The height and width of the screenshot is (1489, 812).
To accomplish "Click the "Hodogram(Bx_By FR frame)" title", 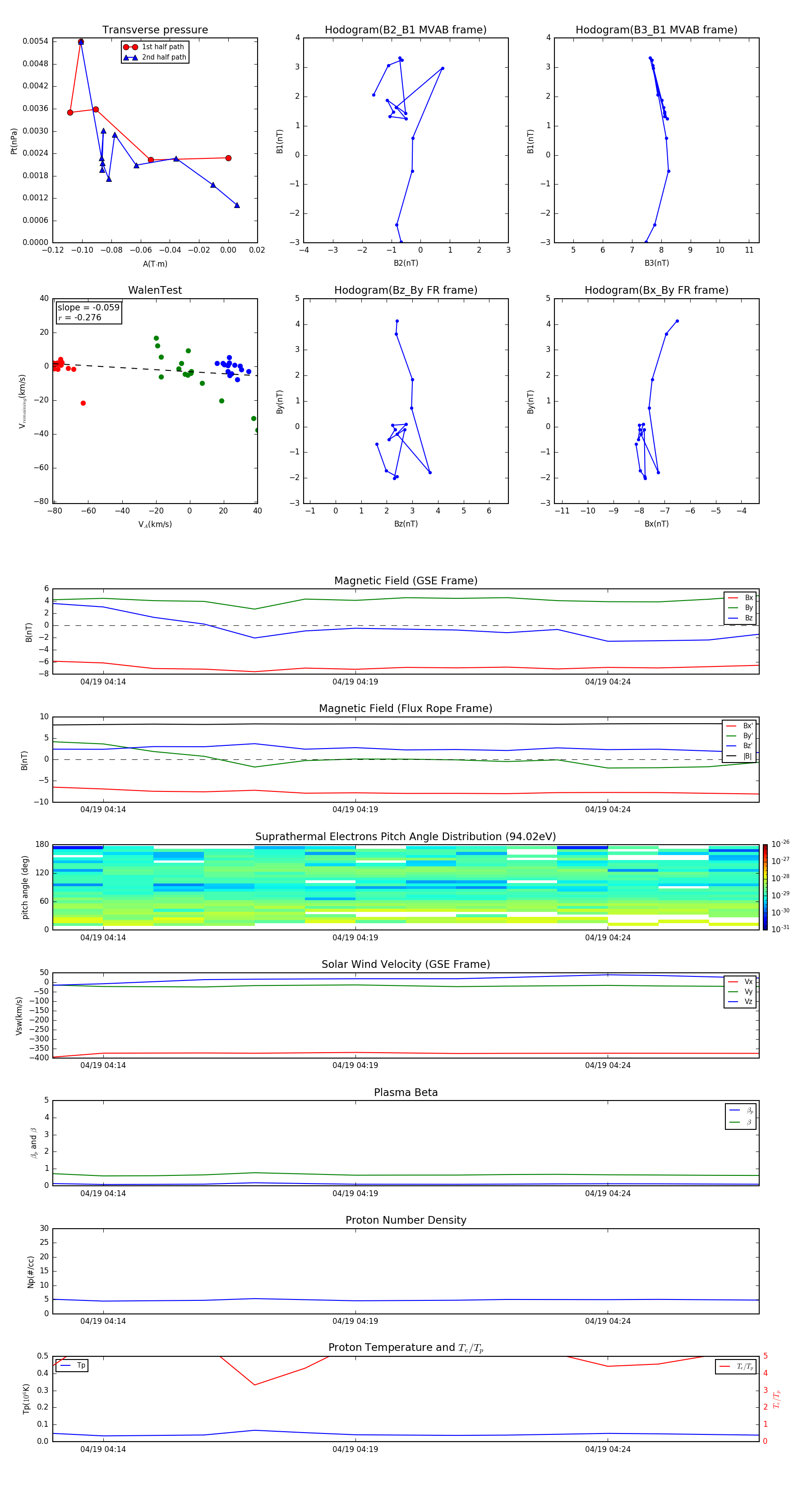I will 656,290.
